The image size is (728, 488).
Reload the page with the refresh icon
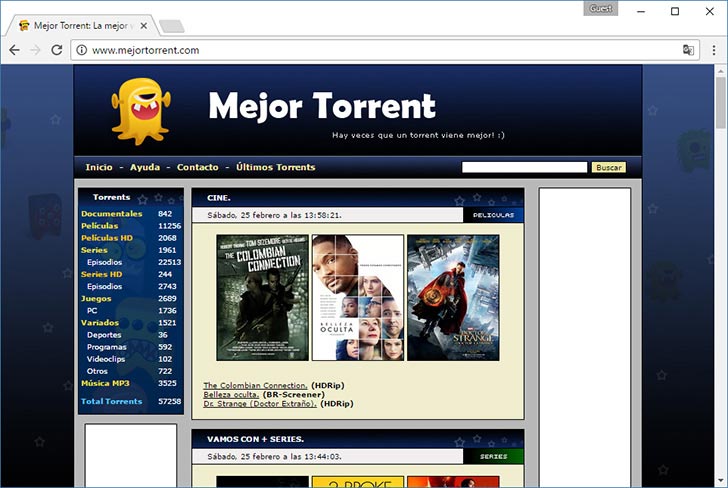57,50
